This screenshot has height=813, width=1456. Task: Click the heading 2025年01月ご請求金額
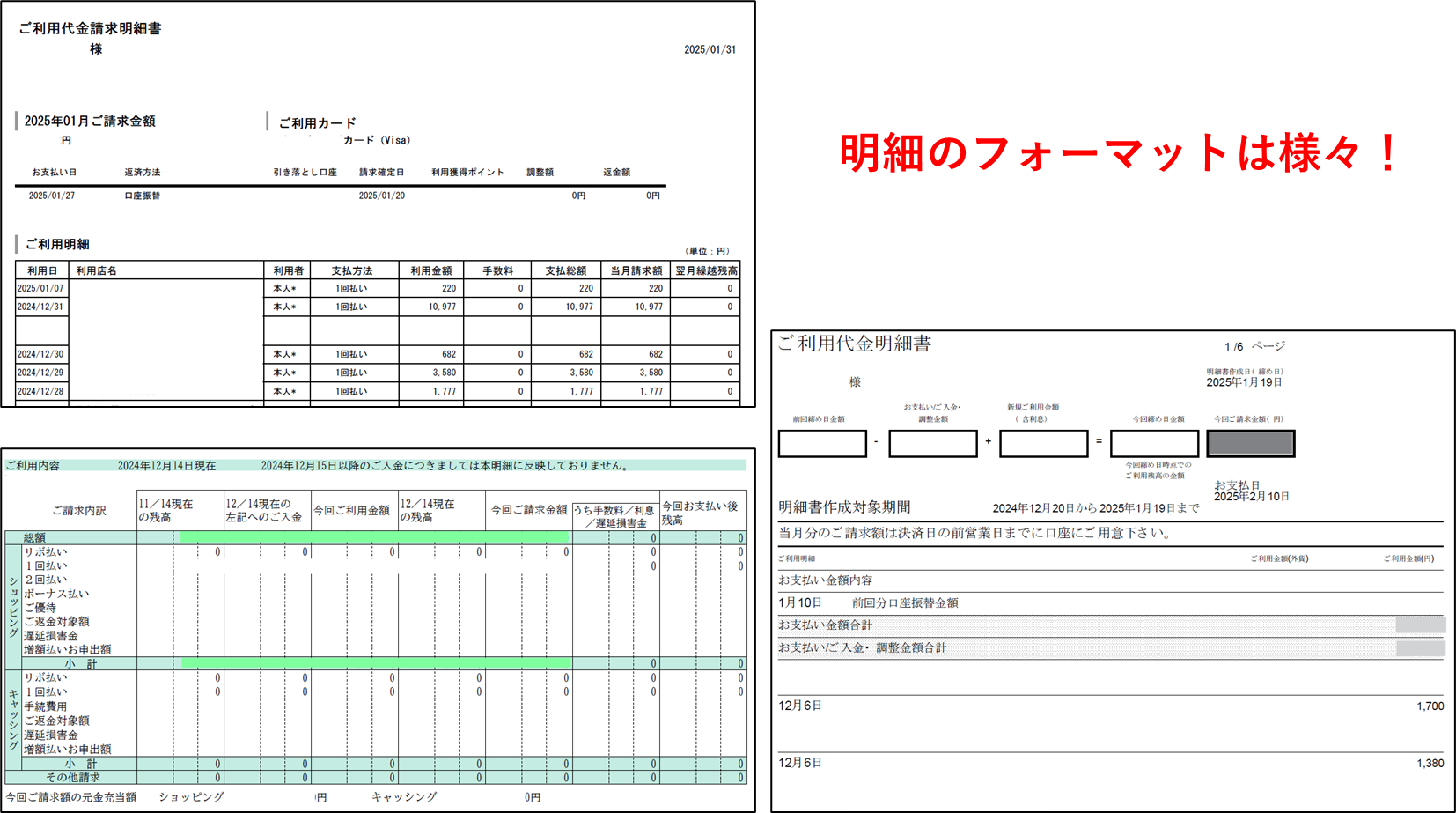pos(90,122)
